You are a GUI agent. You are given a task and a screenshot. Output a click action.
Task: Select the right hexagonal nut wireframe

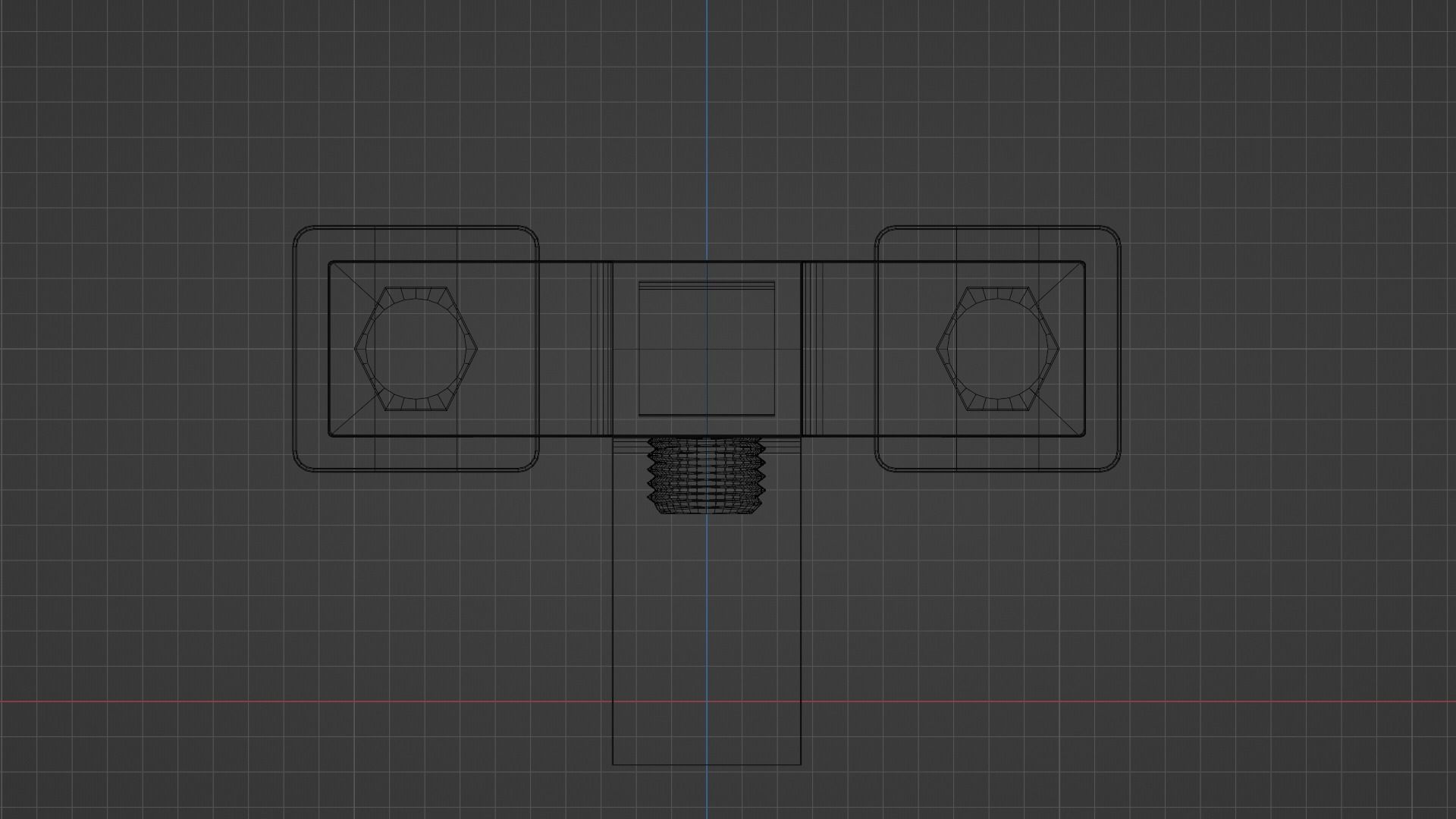(x=998, y=349)
